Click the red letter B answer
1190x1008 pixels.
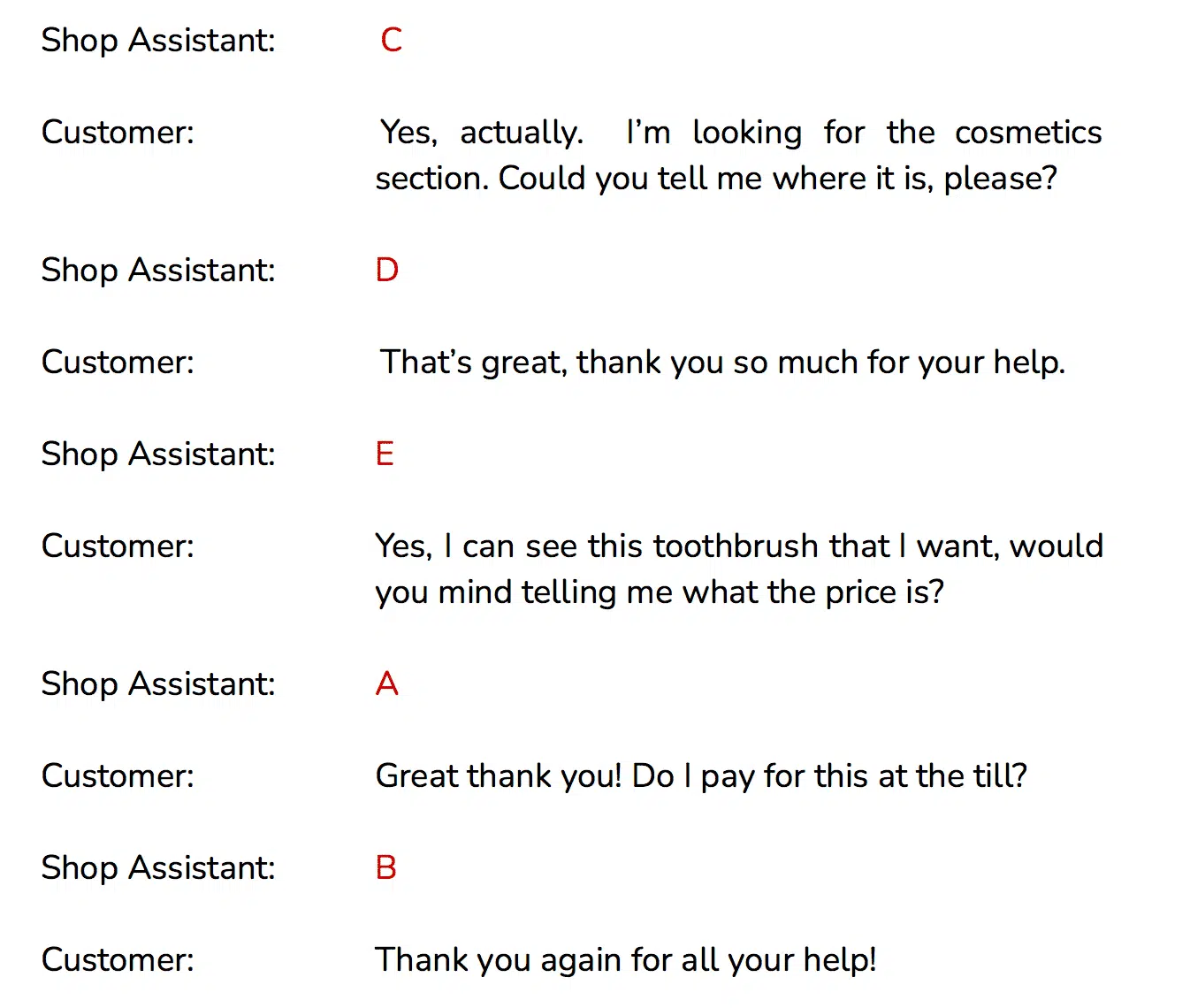point(386,867)
